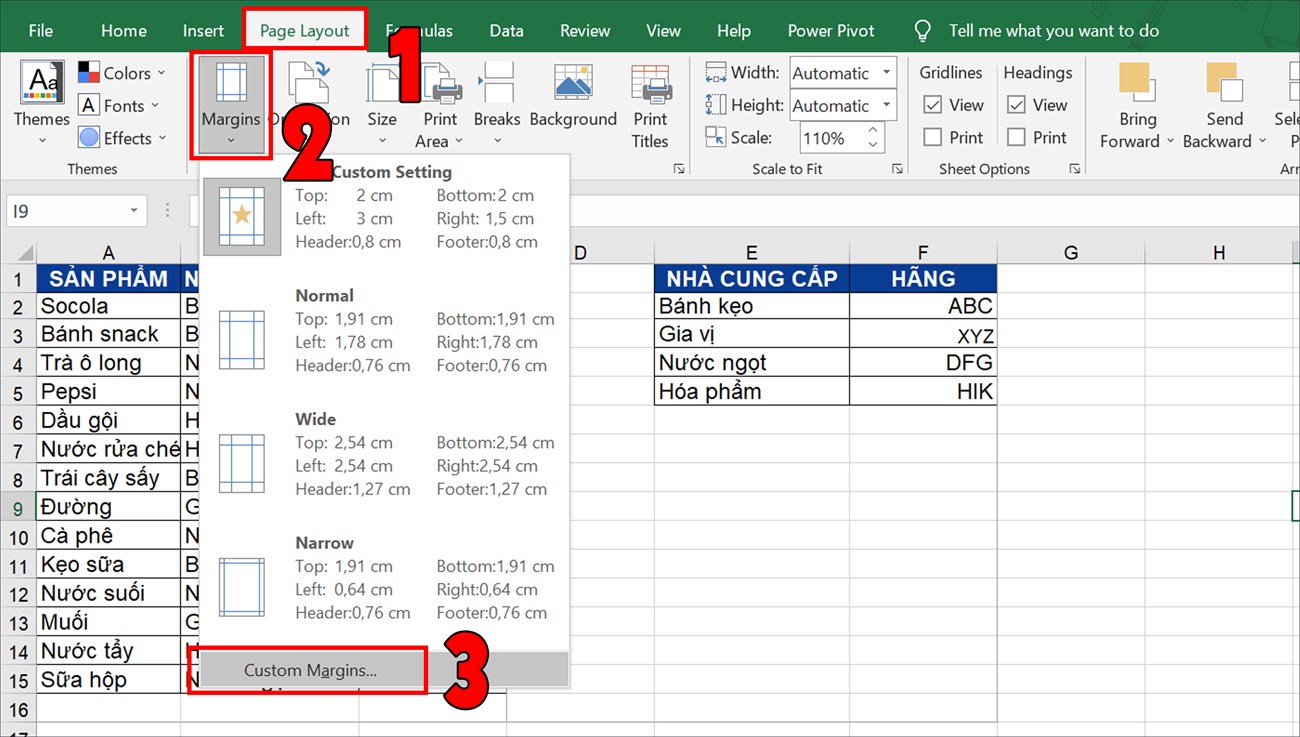The width and height of the screenshot is (1300, 737).
Task: Open the Background picture tool
Action: [x=572, y=100]
